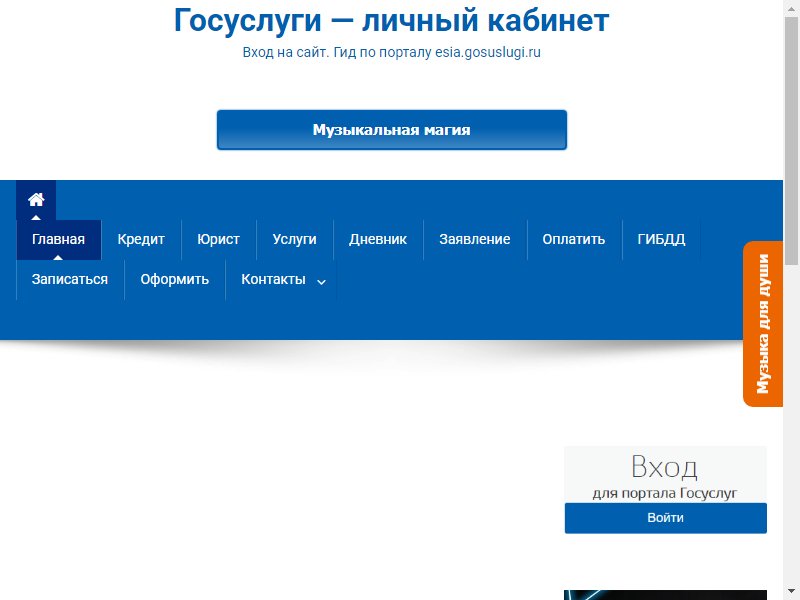Open the ГИБДД menu item

pos(661,239)
